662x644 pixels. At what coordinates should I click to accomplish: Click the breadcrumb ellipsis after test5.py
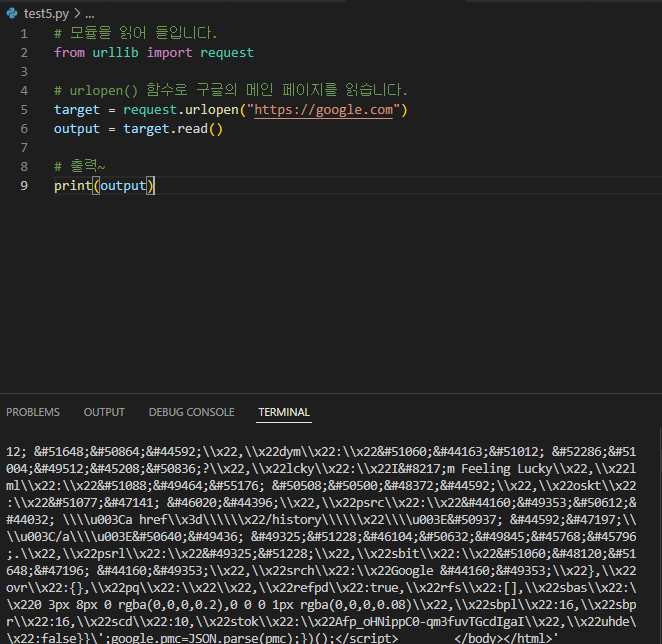pyautogui.click(x=90, y=14)
